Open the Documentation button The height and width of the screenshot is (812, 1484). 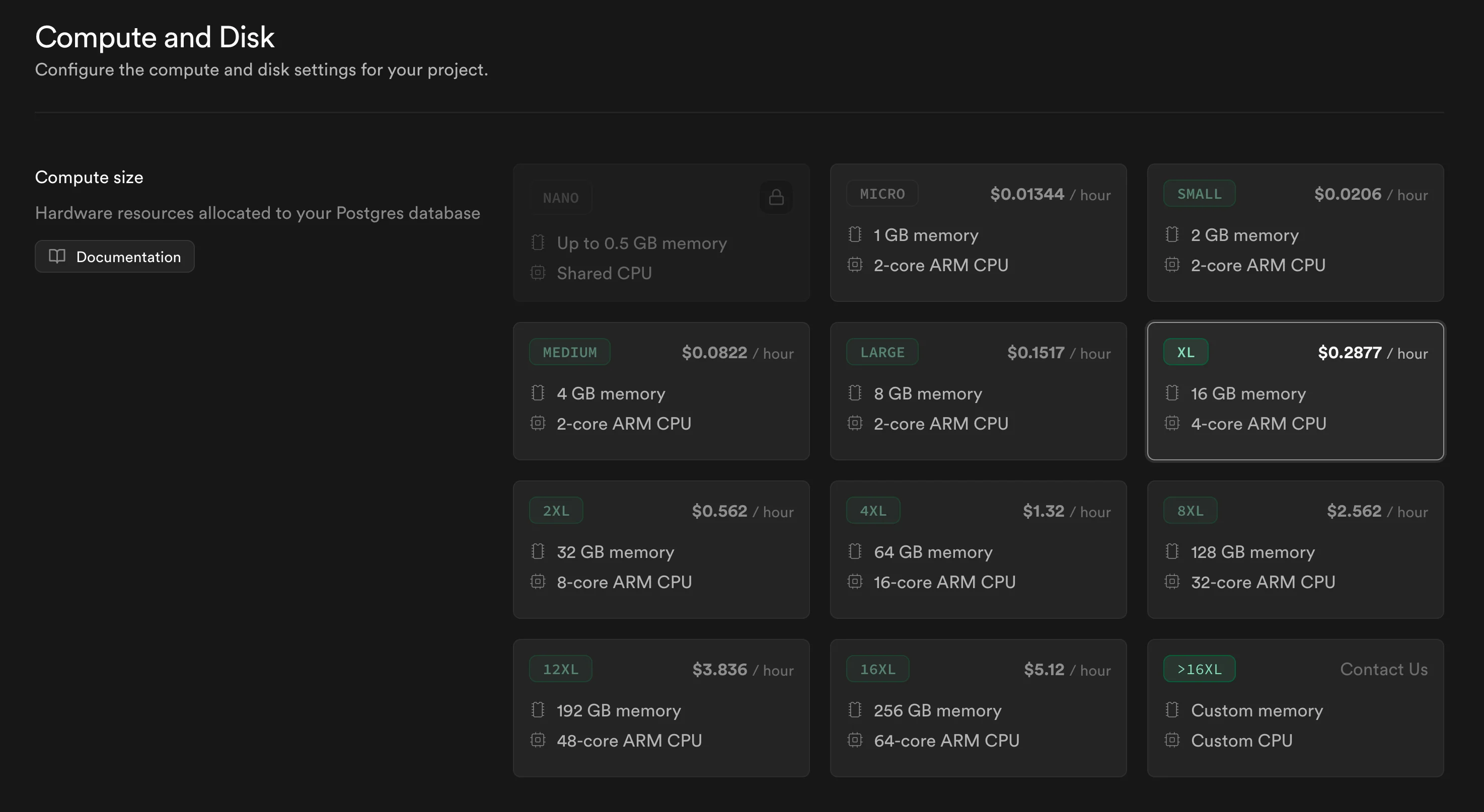point(115,256)
